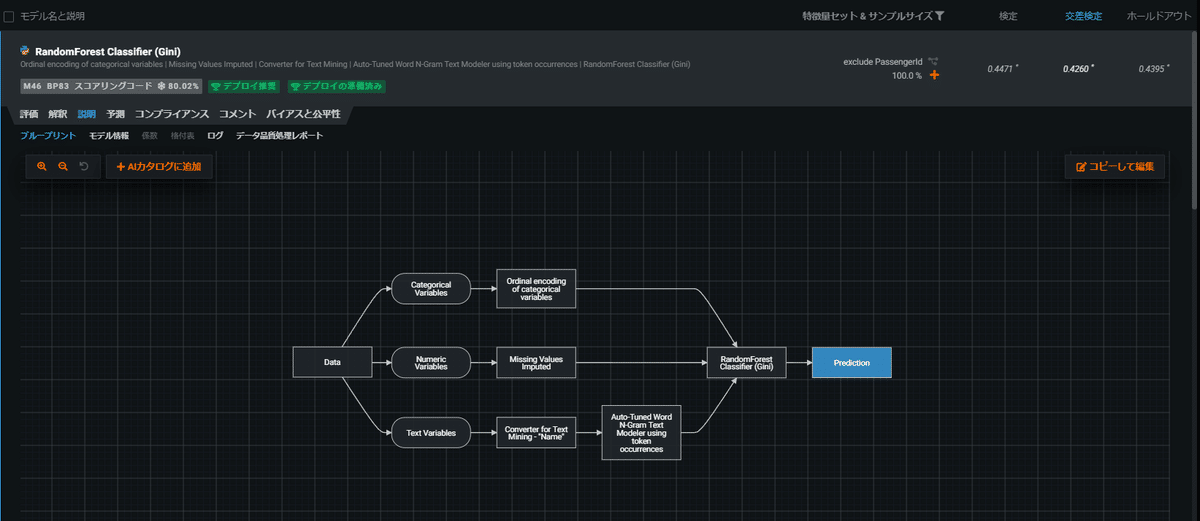Click the blueprint steps description under the model title
Viewport: 1200px width, 521px height.
tap(355, 65)
